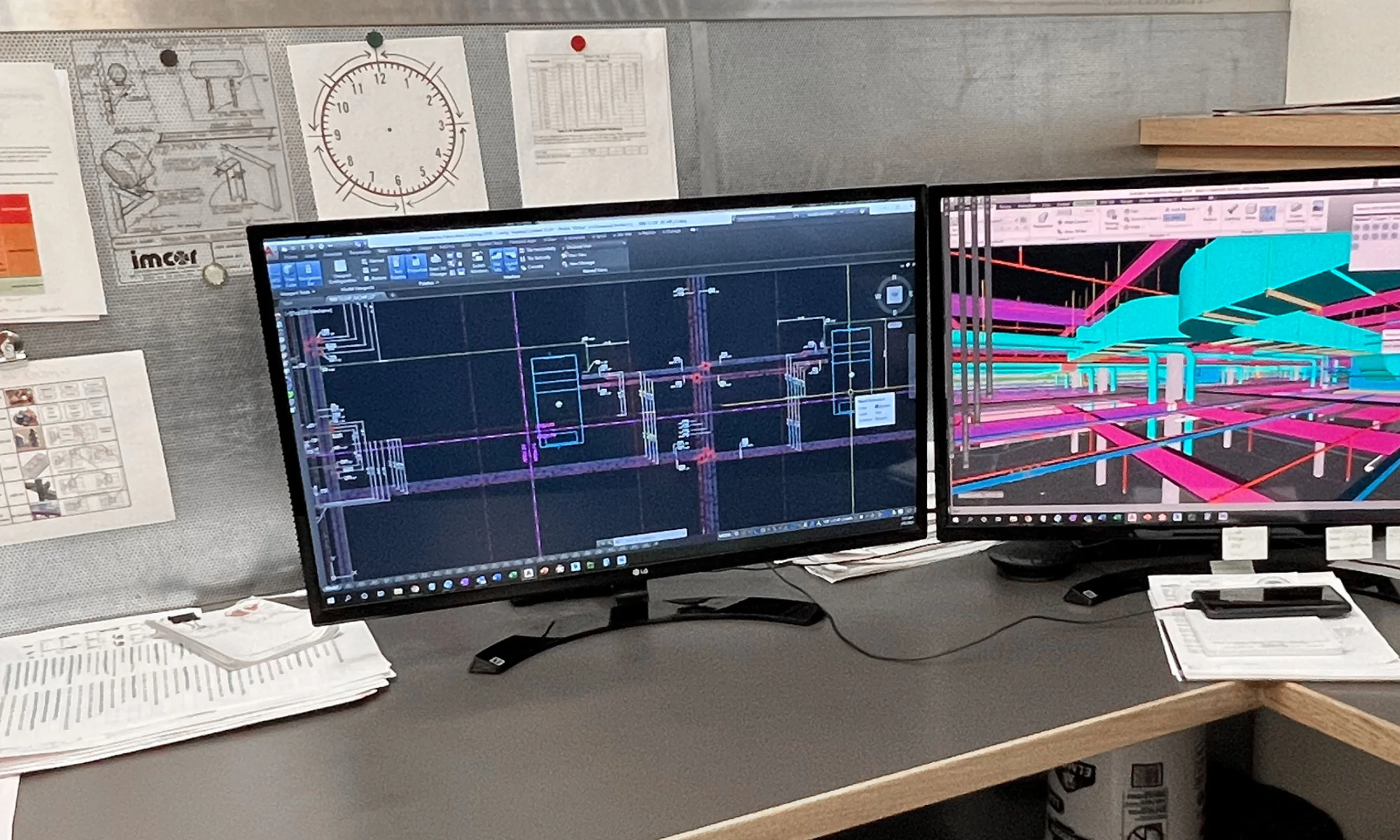This screenshot has height=840, width=1400.
Task: Click Enable Sectioning in Navisworks ribbon
Action: (x=1296, y=213)
